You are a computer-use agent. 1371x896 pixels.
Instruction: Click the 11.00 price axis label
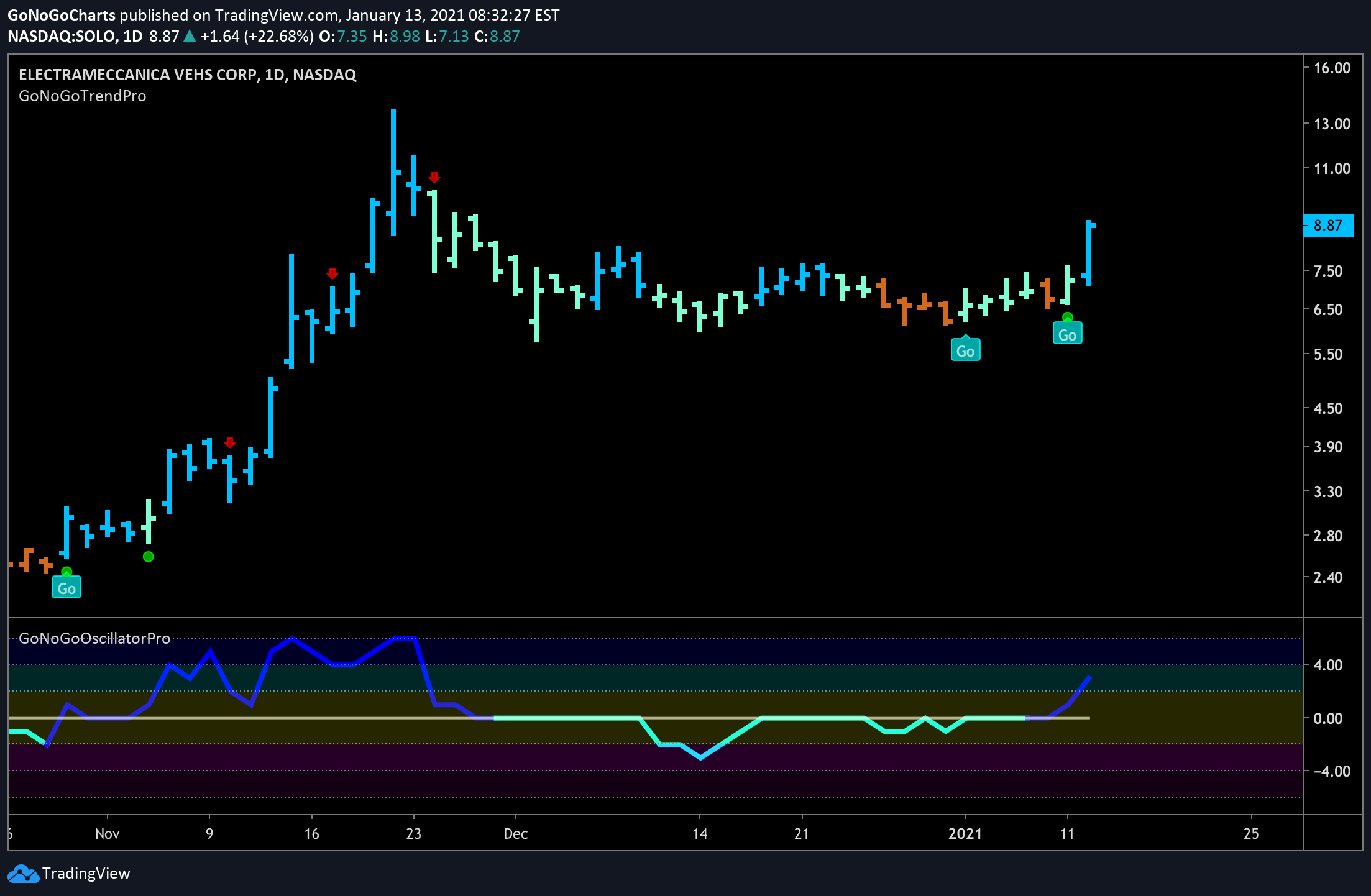pyautogui.click(x=1332, y=168)
